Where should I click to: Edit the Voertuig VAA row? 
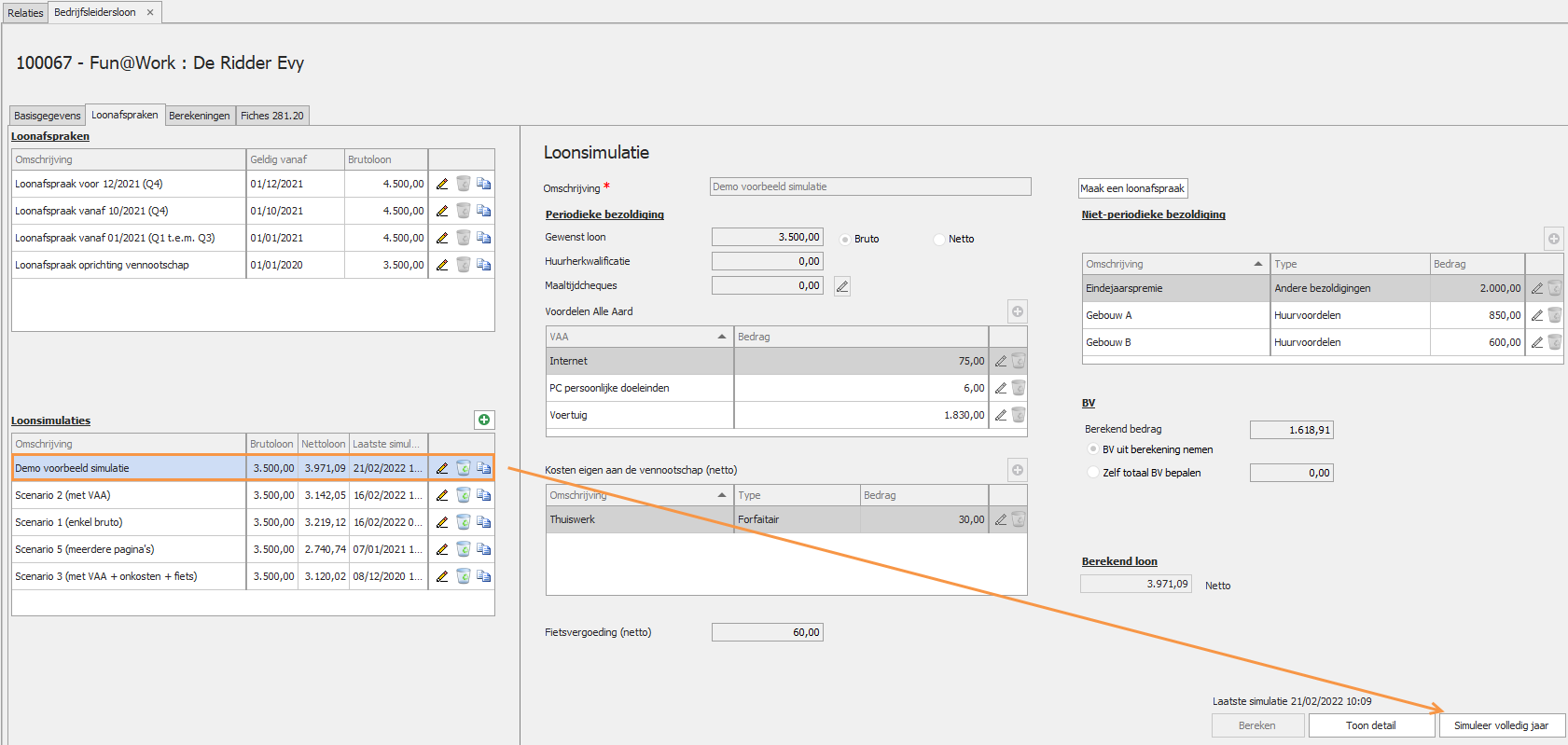[1000, 415]
